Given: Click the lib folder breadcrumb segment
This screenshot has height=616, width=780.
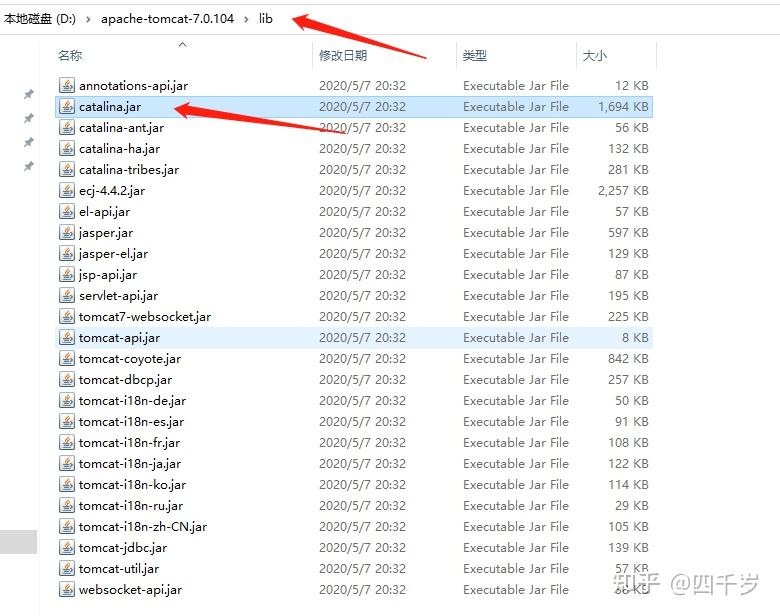Looking at the screenshot, I should pyautogui.click(x=266, y=19).
